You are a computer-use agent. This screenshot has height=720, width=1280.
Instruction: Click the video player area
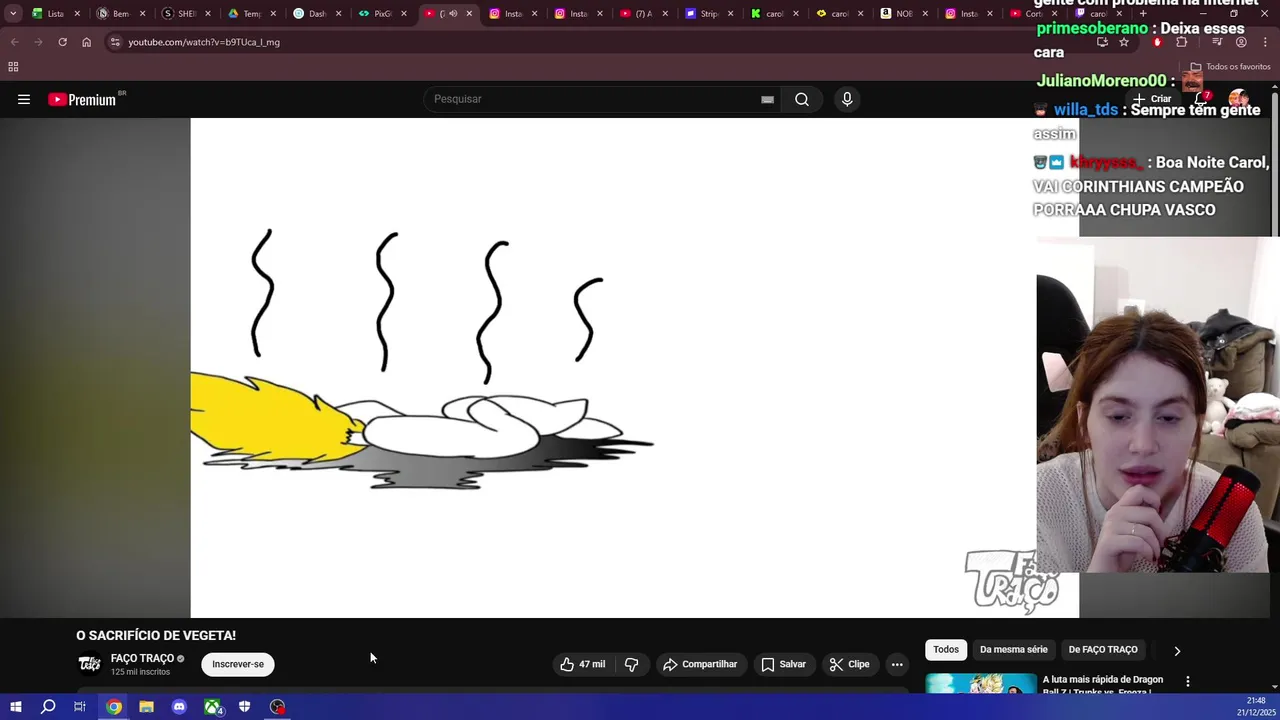point(634,368)
